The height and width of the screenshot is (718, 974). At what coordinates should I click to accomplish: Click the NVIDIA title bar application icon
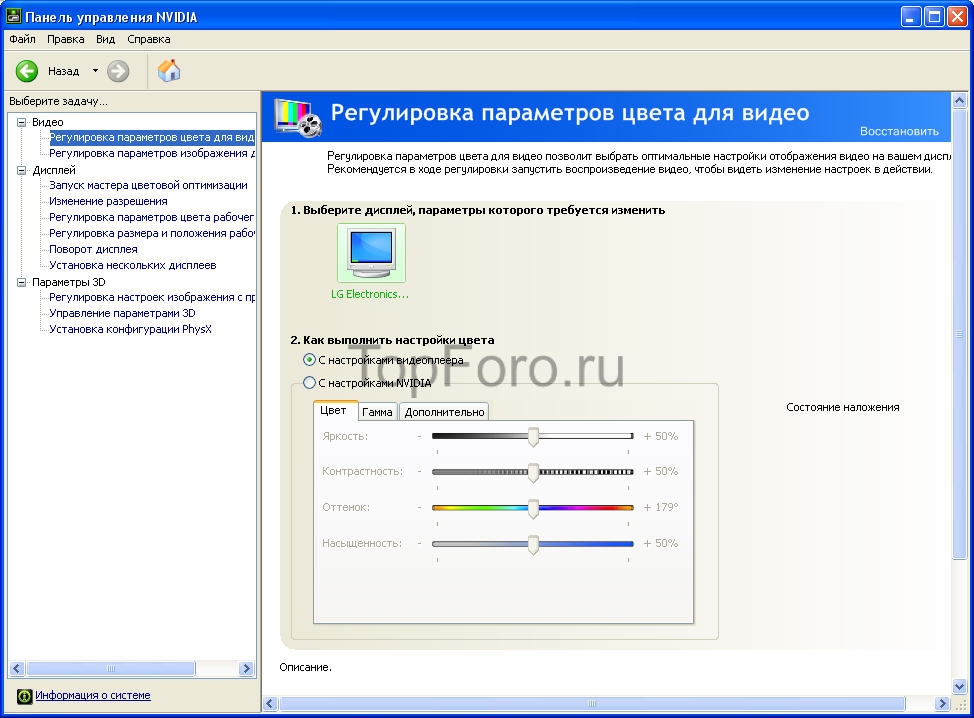tap(13, 16)
